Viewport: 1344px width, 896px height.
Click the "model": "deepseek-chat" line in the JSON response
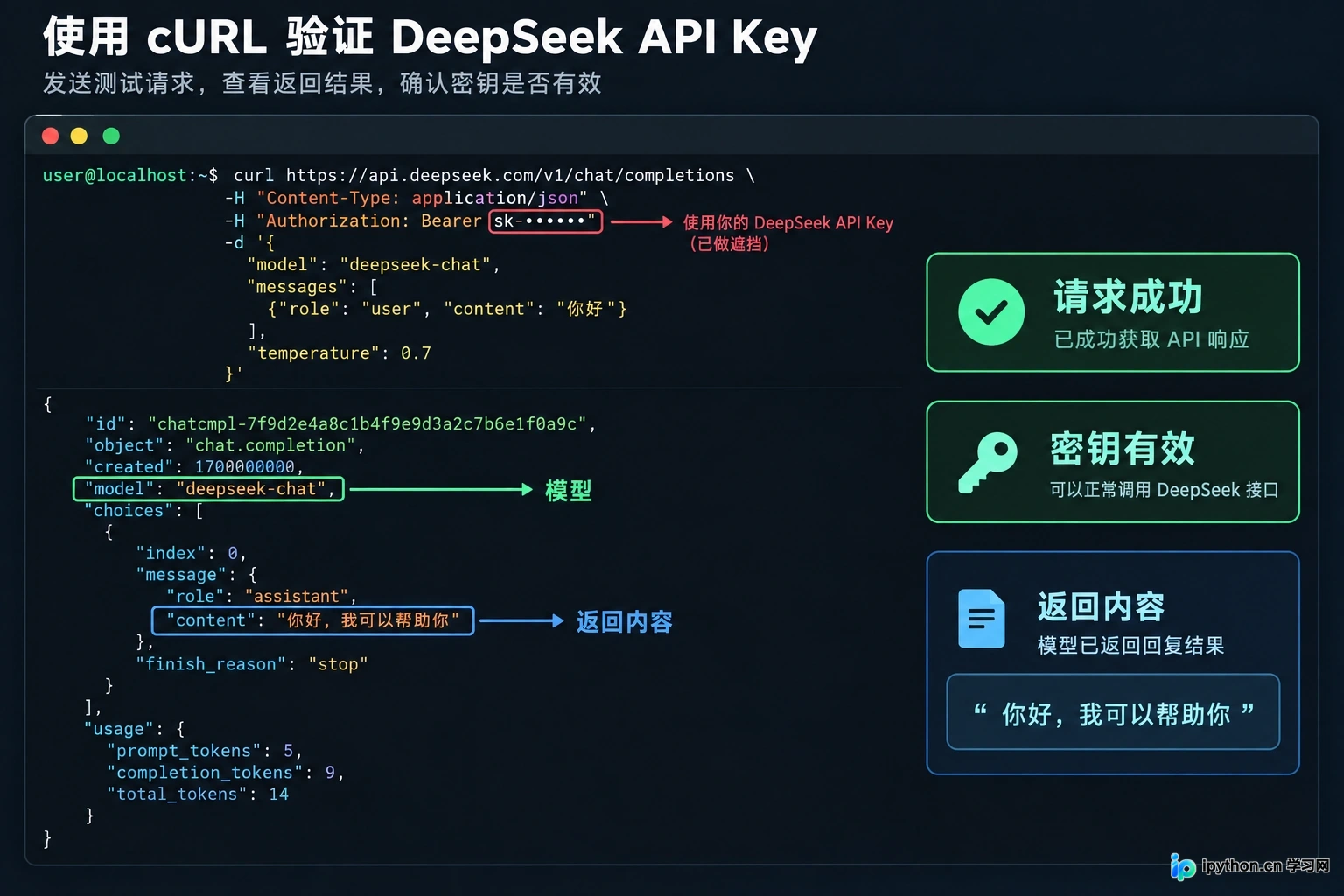pyautogui.click(x=208, y=489)
